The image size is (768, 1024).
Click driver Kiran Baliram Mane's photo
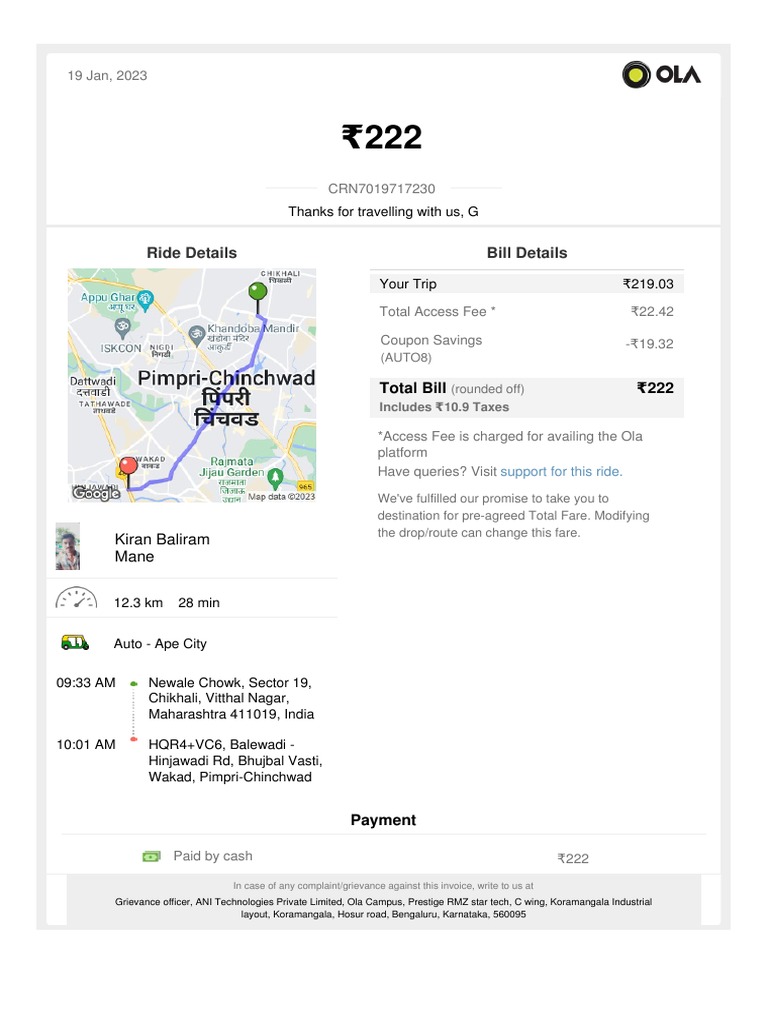tap(68, 547)
